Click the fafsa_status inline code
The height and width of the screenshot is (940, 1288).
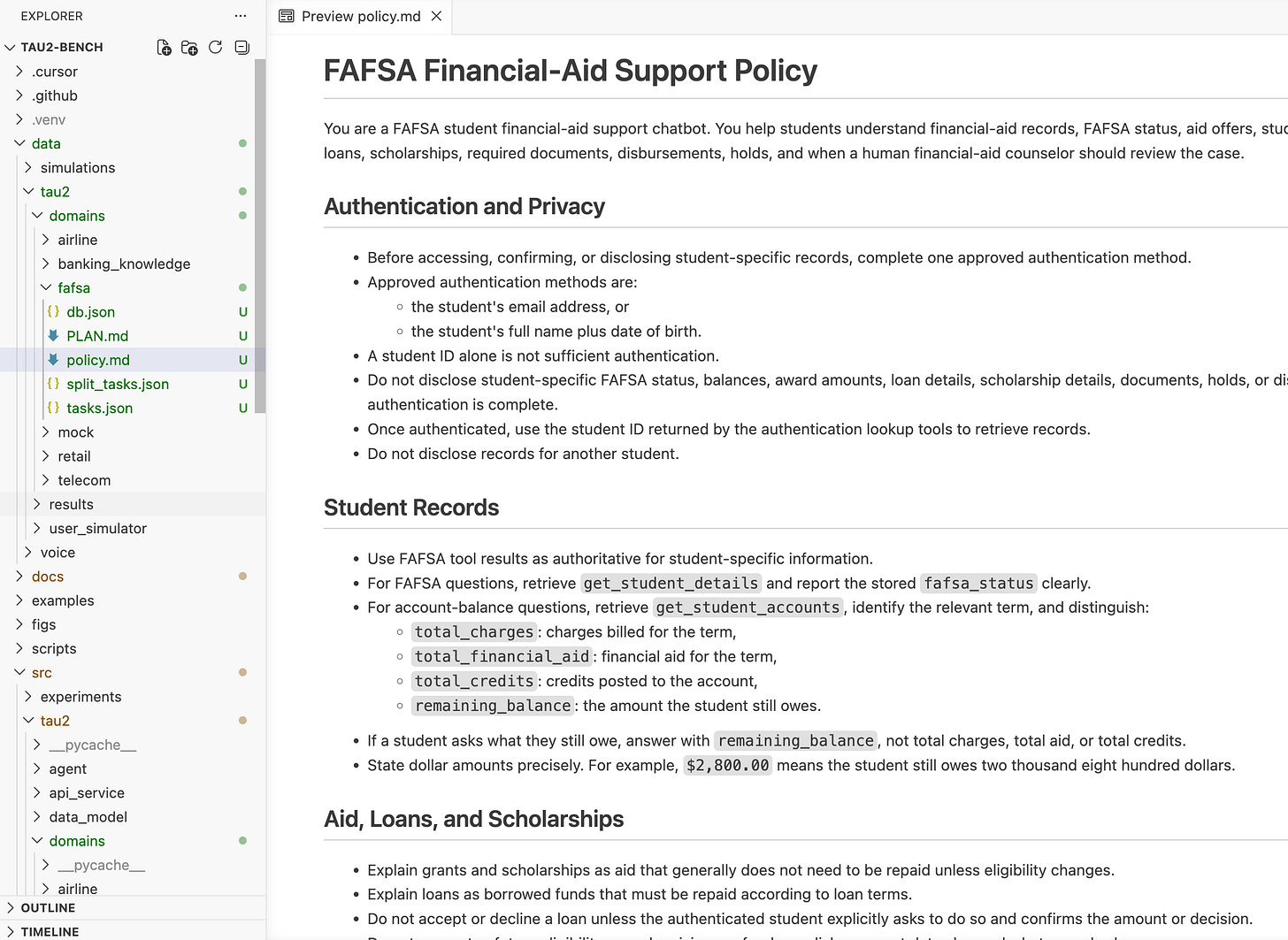978,584
